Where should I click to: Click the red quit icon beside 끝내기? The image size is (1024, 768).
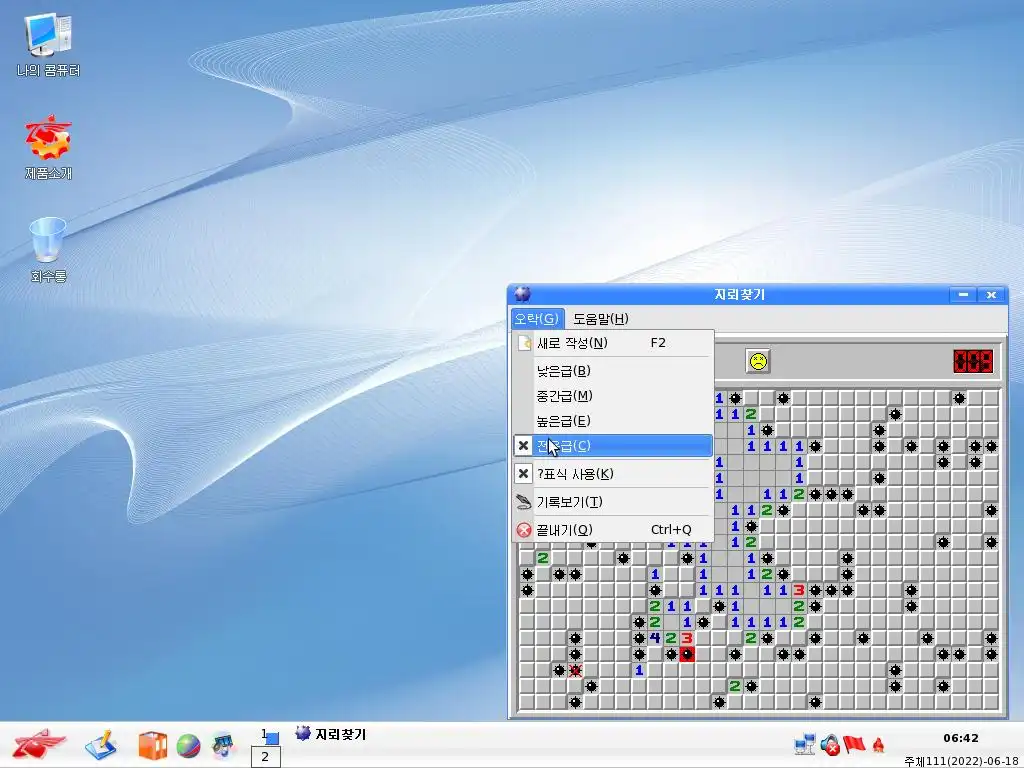pos(524,530)
